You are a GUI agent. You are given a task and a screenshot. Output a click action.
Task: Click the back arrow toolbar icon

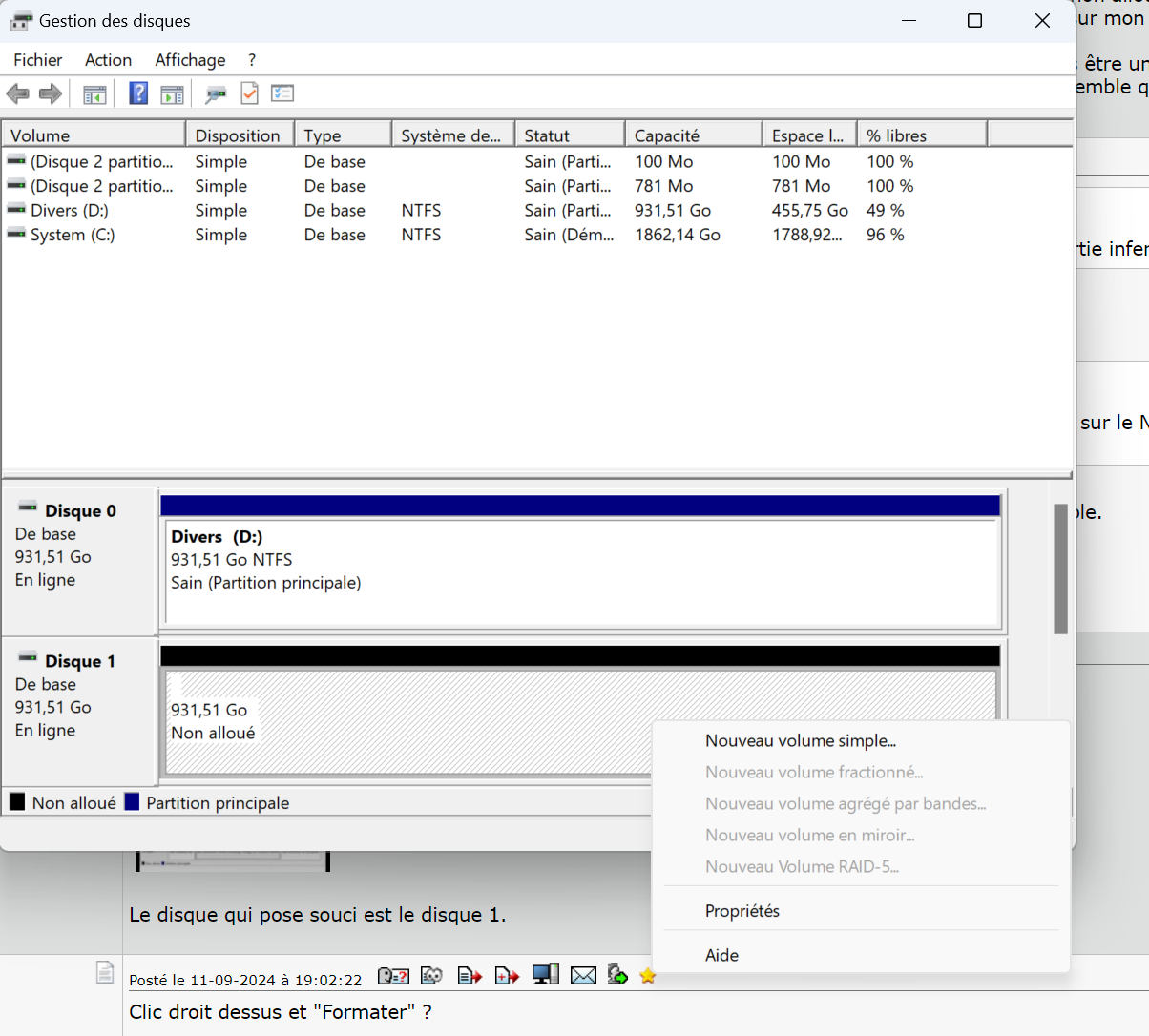click(17, 93)
